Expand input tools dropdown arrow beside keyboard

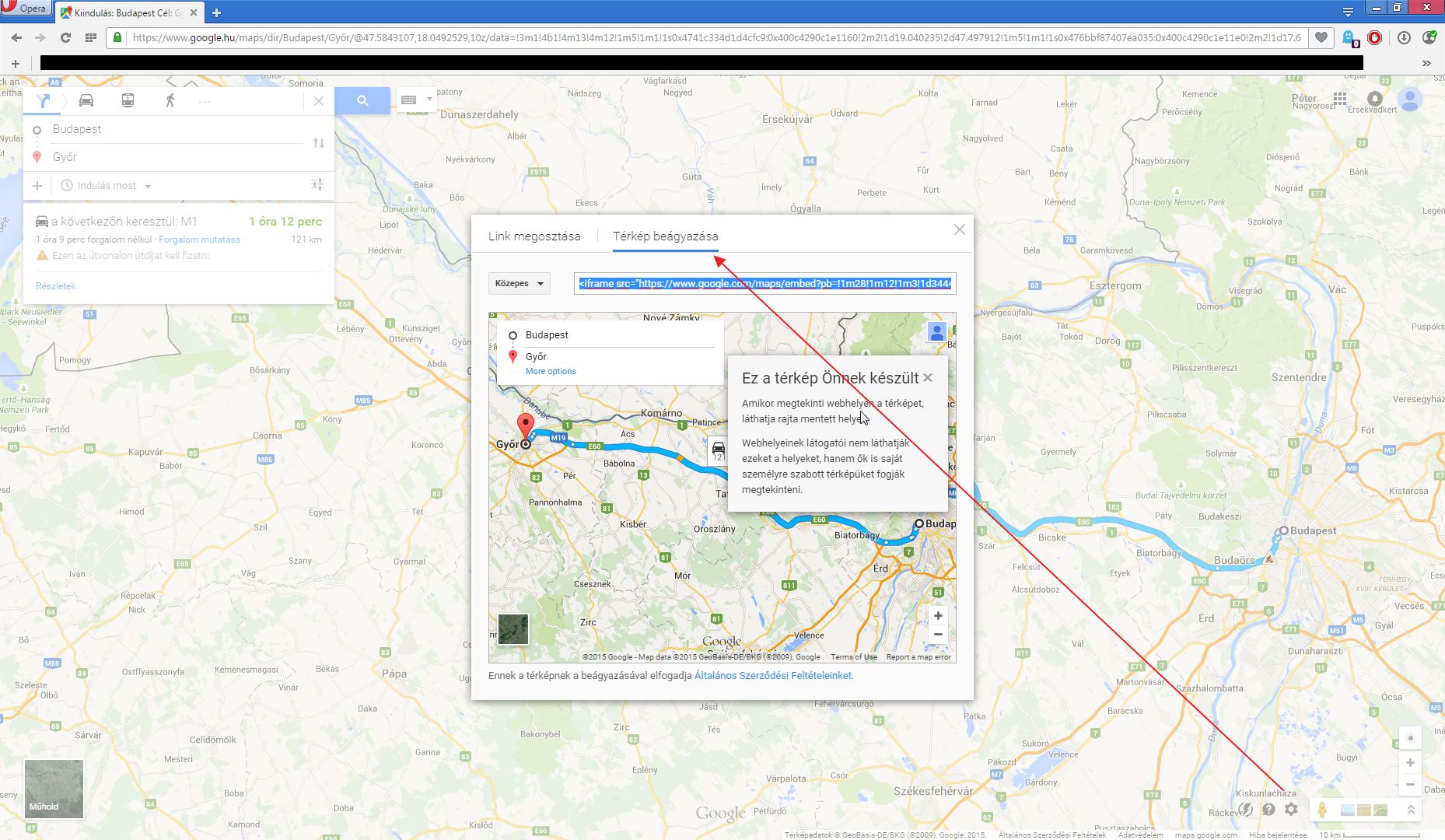[x=429, y=100]
